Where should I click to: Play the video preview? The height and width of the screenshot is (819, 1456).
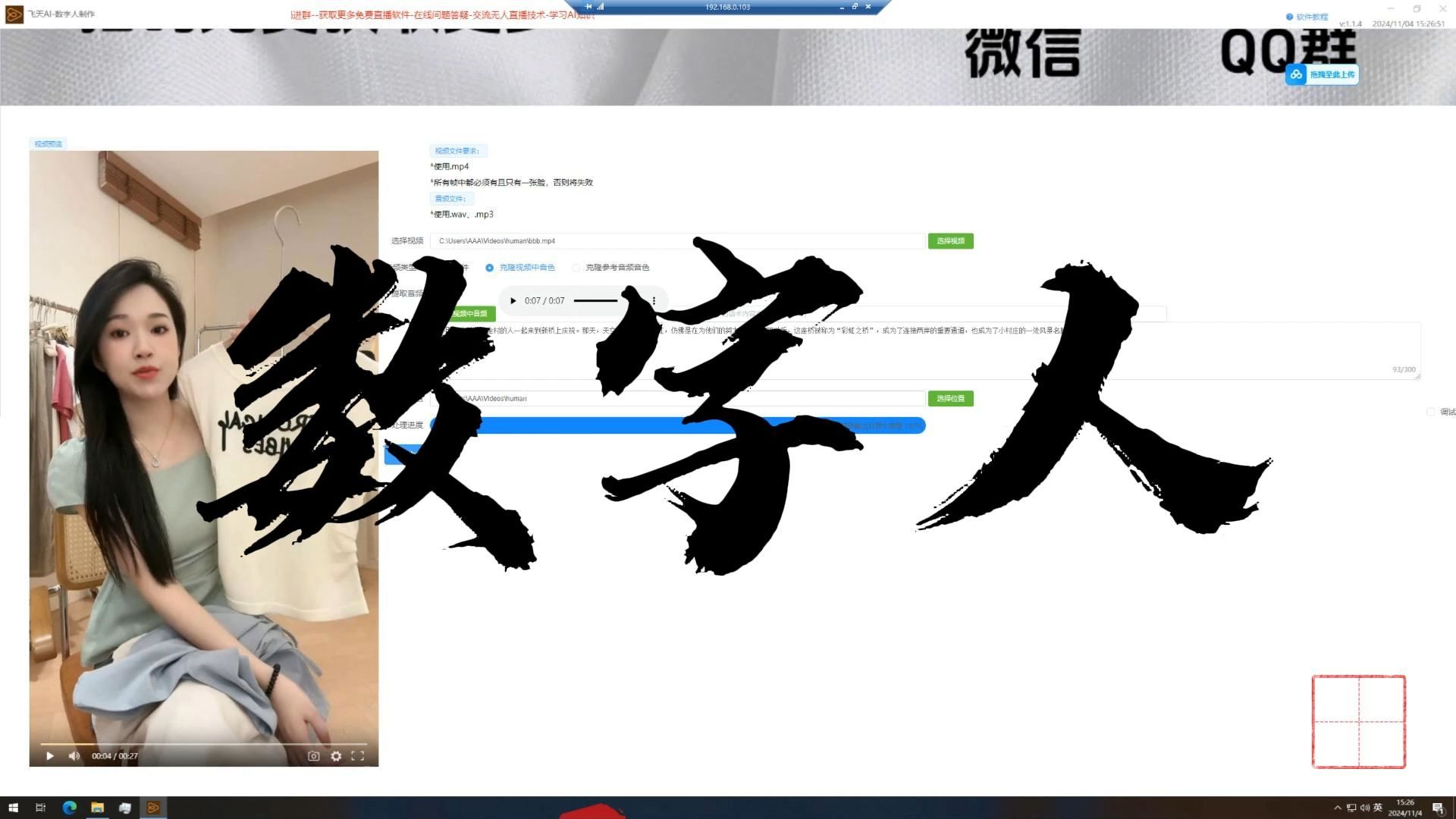(50, 756)
